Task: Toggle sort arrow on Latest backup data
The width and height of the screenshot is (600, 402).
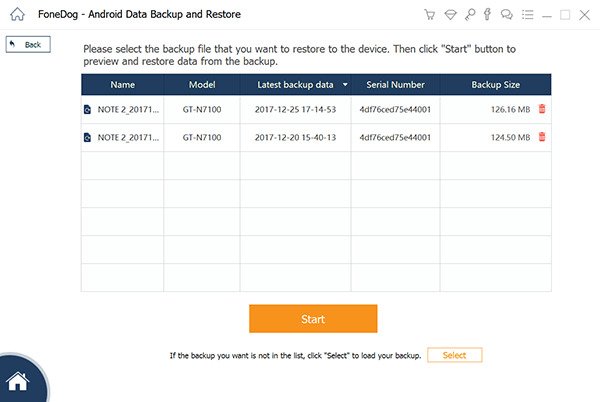Action: pos(345,85)
